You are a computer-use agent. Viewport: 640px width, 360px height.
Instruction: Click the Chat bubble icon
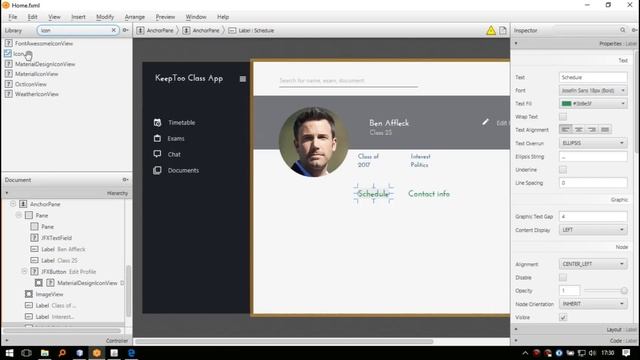pos(157,154)
